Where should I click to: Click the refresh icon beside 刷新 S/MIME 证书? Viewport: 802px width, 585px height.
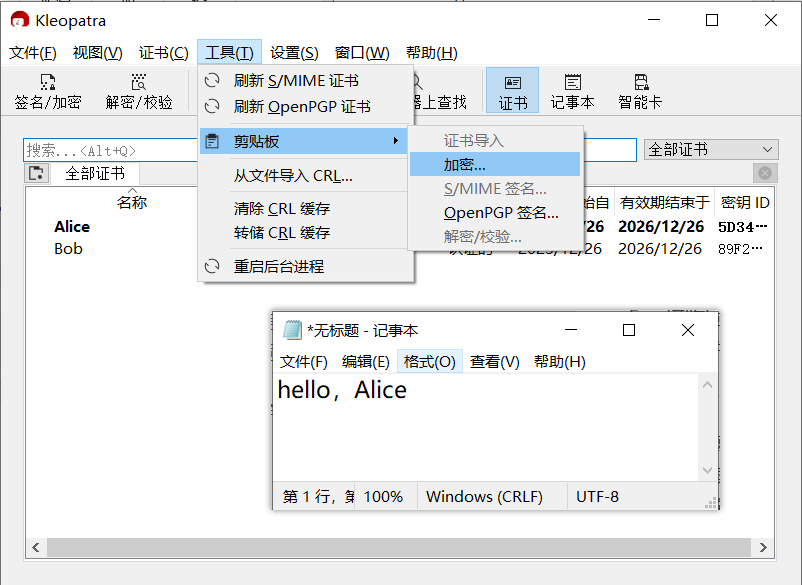click(x=212, y=80)
